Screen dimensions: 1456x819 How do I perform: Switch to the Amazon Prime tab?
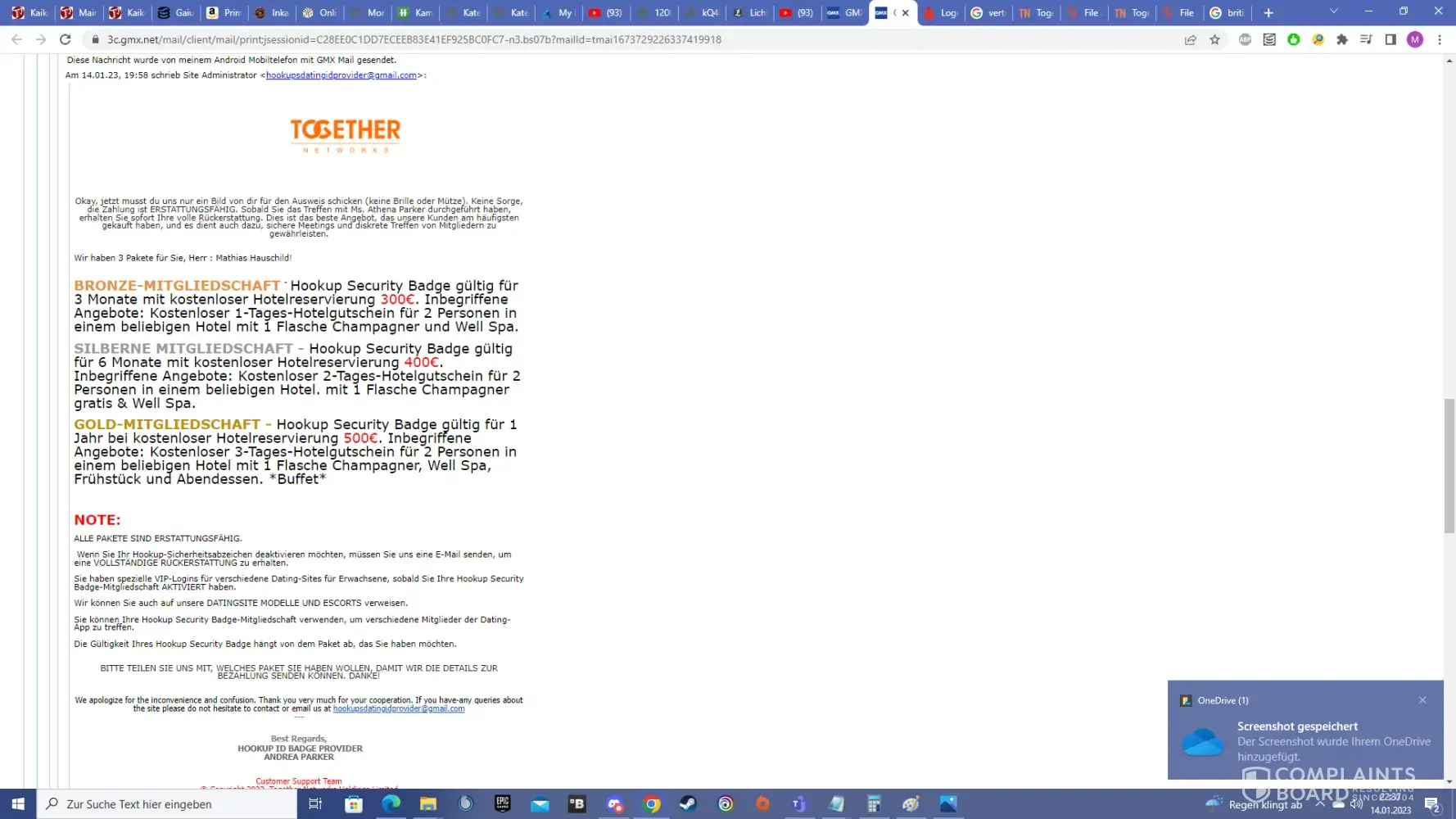click(224, 12)
